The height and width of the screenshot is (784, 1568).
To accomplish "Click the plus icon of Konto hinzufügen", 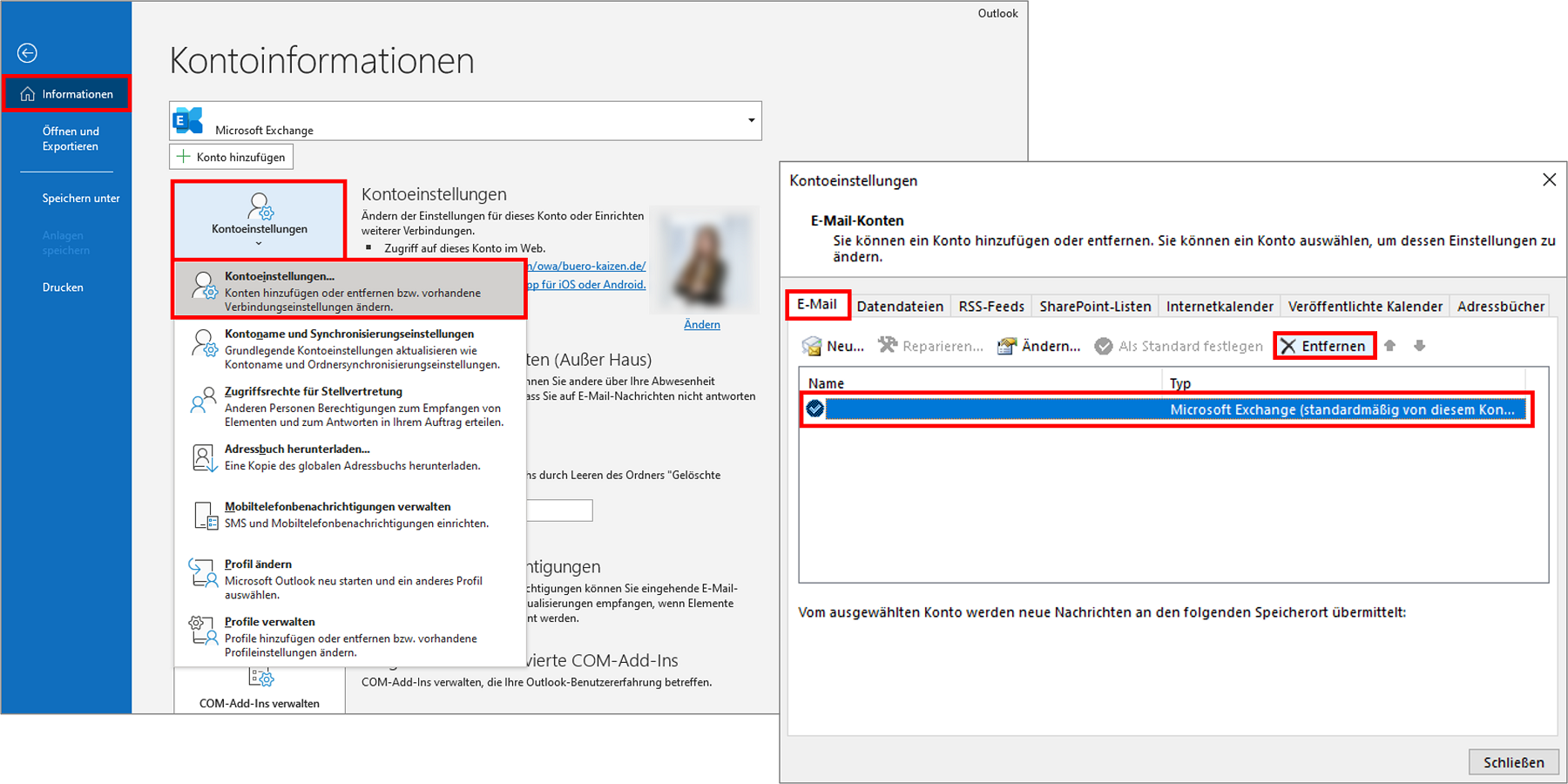I will (x=184, y=157).
